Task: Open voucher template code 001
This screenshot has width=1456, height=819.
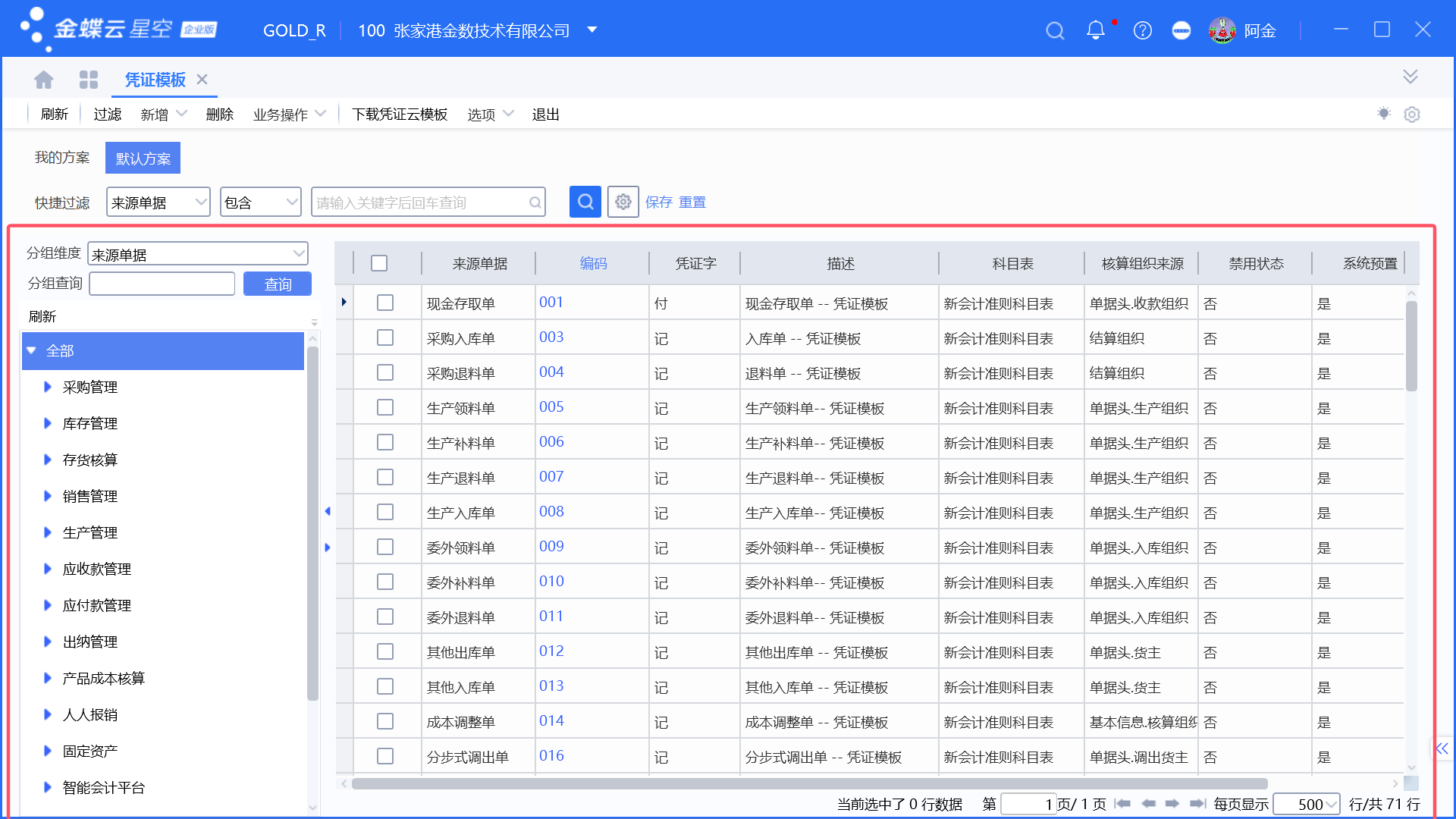Action: pyautogui.click(x=551, y=302)
